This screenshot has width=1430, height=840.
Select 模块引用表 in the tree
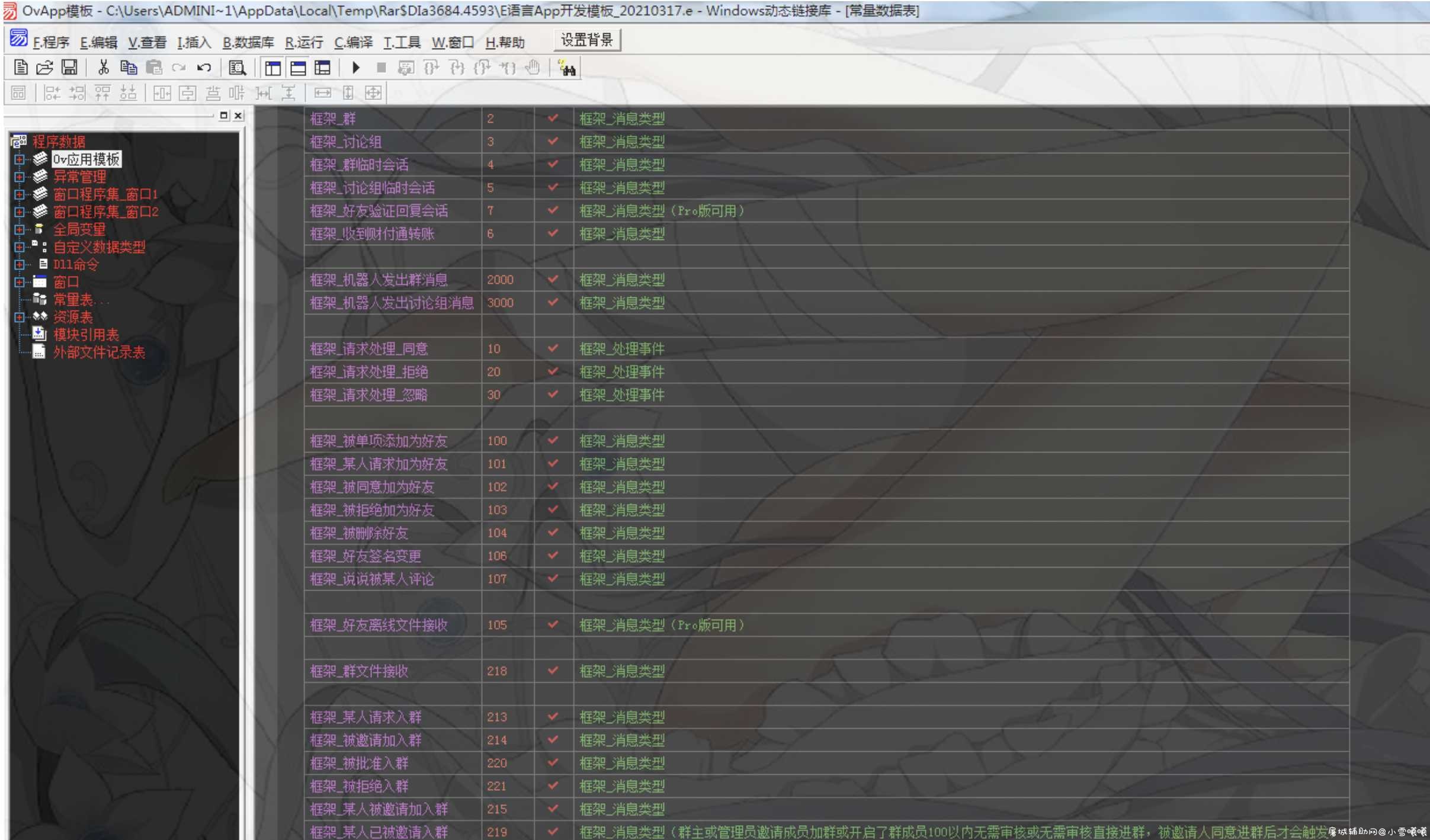point(86,335)
